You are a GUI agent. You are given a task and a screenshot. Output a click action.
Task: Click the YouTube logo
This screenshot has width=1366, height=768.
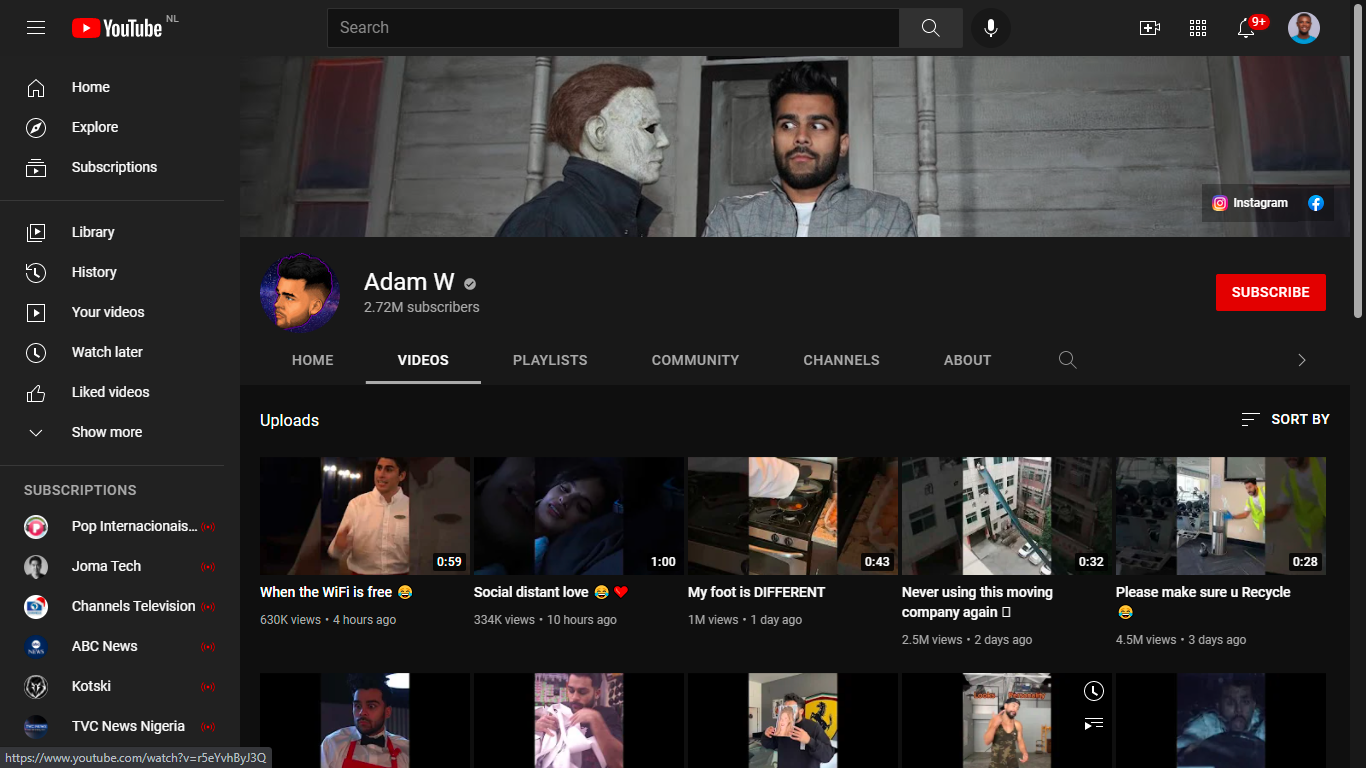point(117,28)
